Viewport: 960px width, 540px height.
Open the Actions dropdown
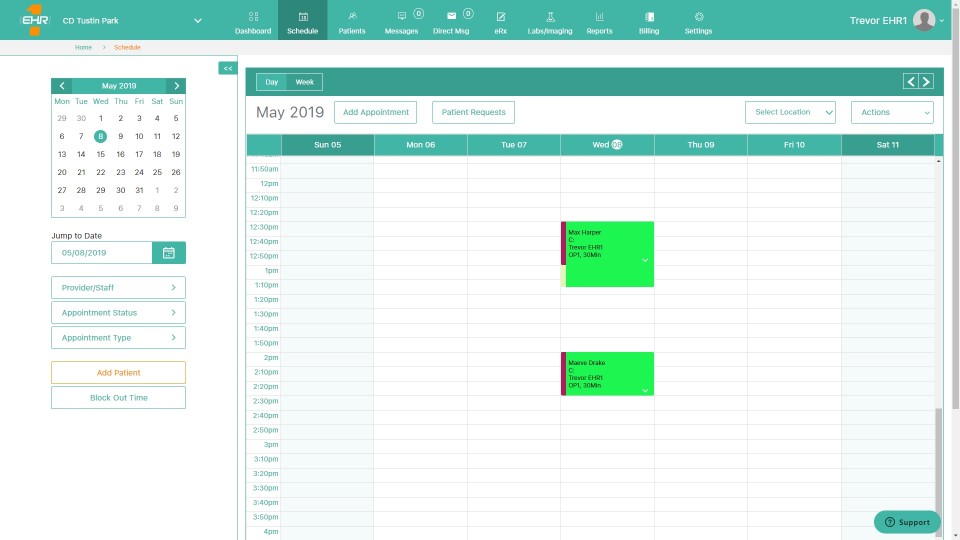click(892, 112)
